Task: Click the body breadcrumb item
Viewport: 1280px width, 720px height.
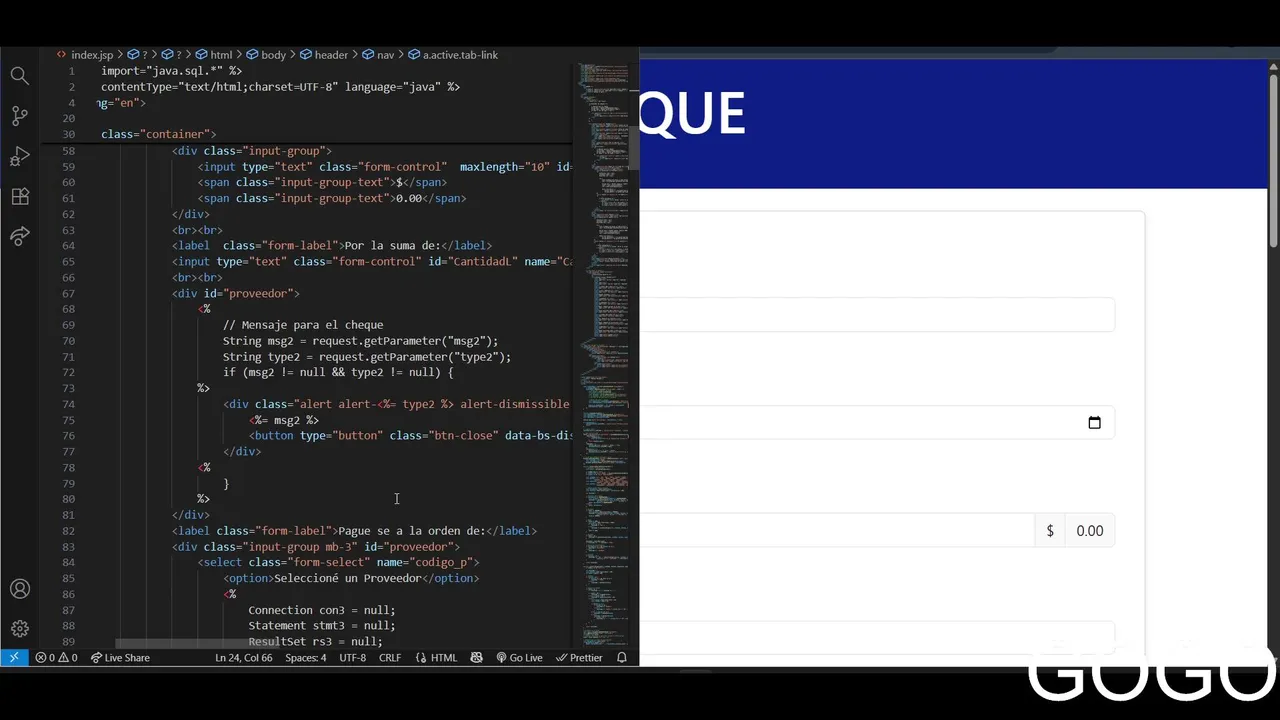Action: coord(266,55)
